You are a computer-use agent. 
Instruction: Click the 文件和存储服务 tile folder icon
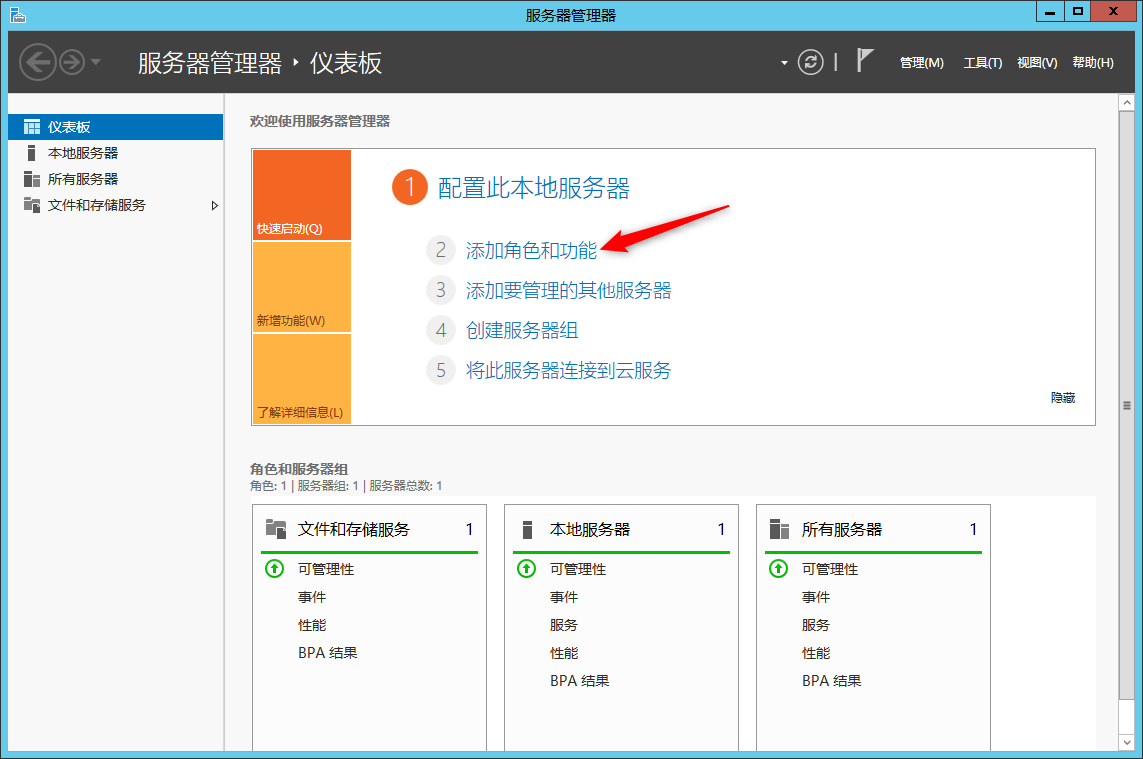[276, 529]
